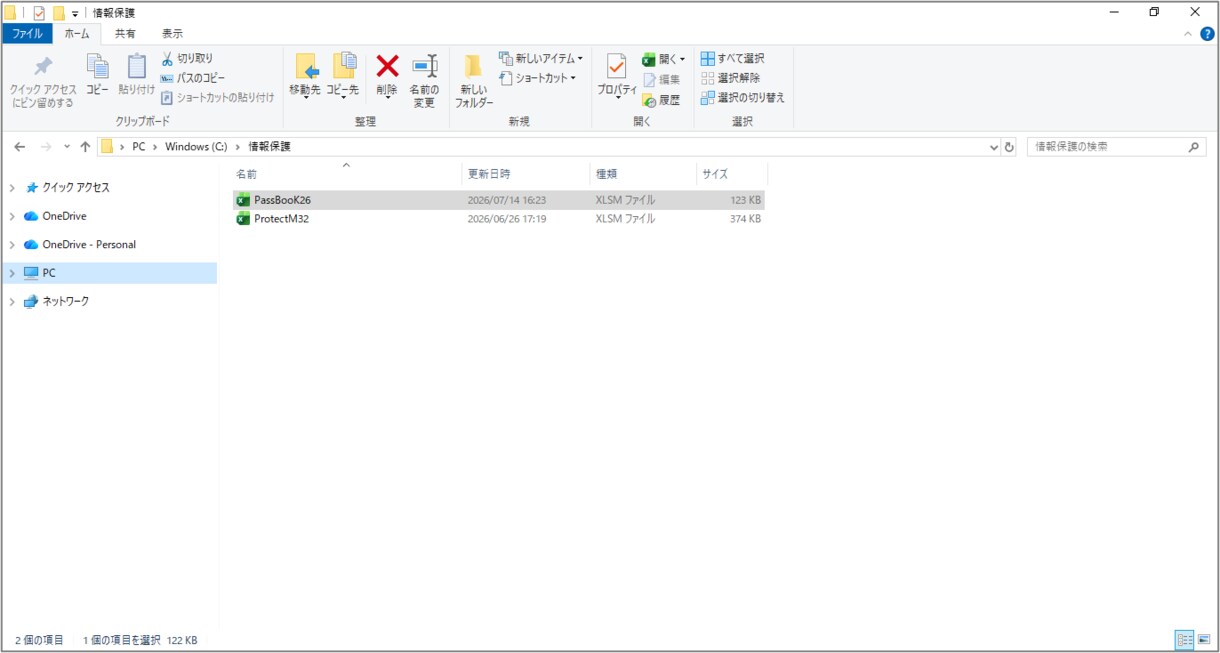Open ファイル (File) tab

(27, 33)
